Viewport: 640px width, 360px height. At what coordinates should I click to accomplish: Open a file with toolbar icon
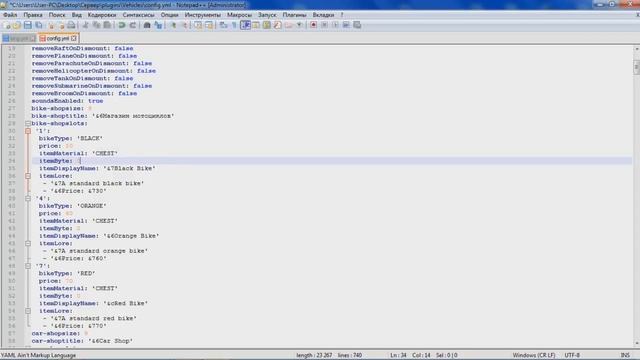pyautogui.click(x=17, y=25)
